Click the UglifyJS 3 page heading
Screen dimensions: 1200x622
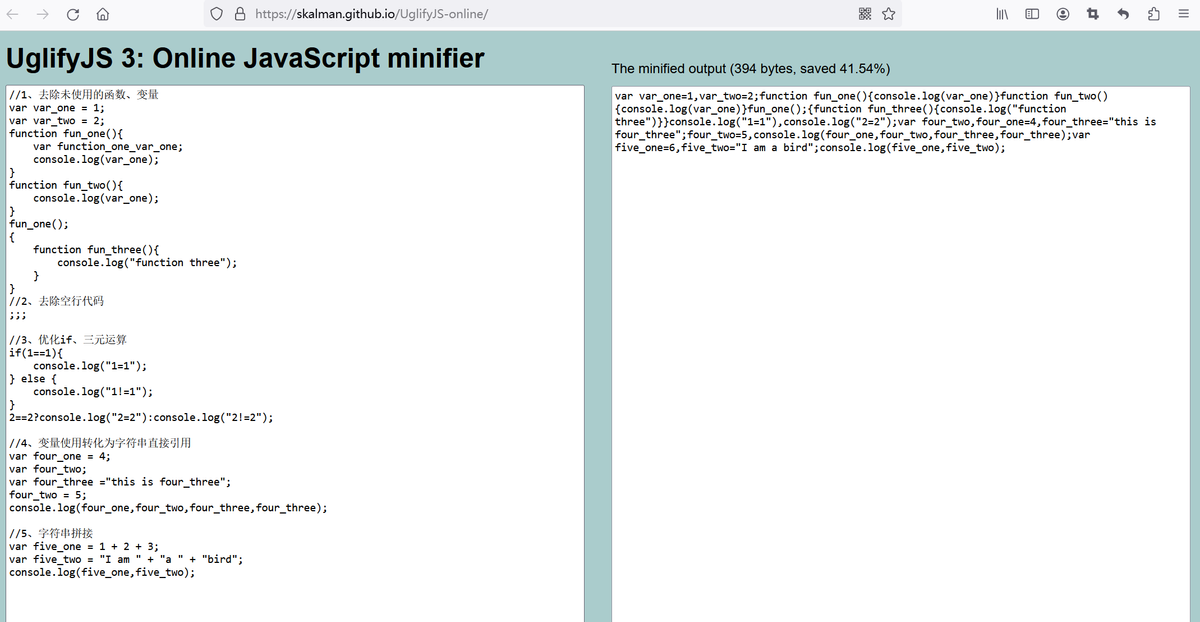pyautogui.click(x=245, y=58)
